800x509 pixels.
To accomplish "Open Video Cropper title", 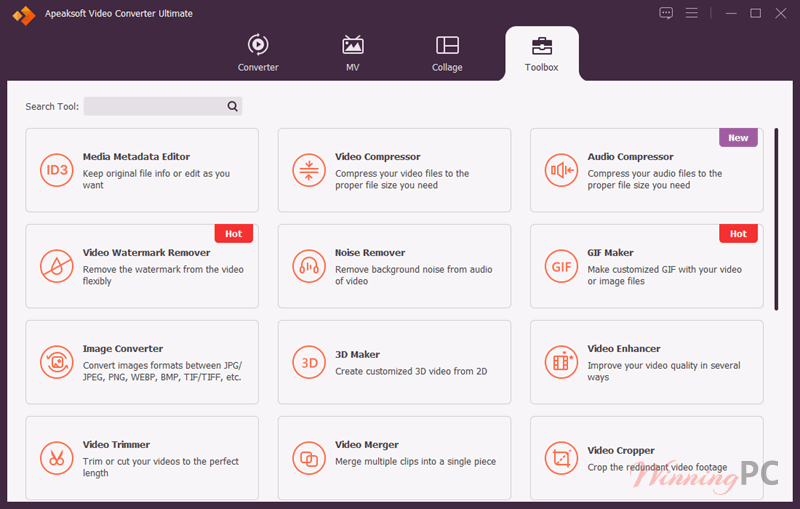I will coord(621,450).
